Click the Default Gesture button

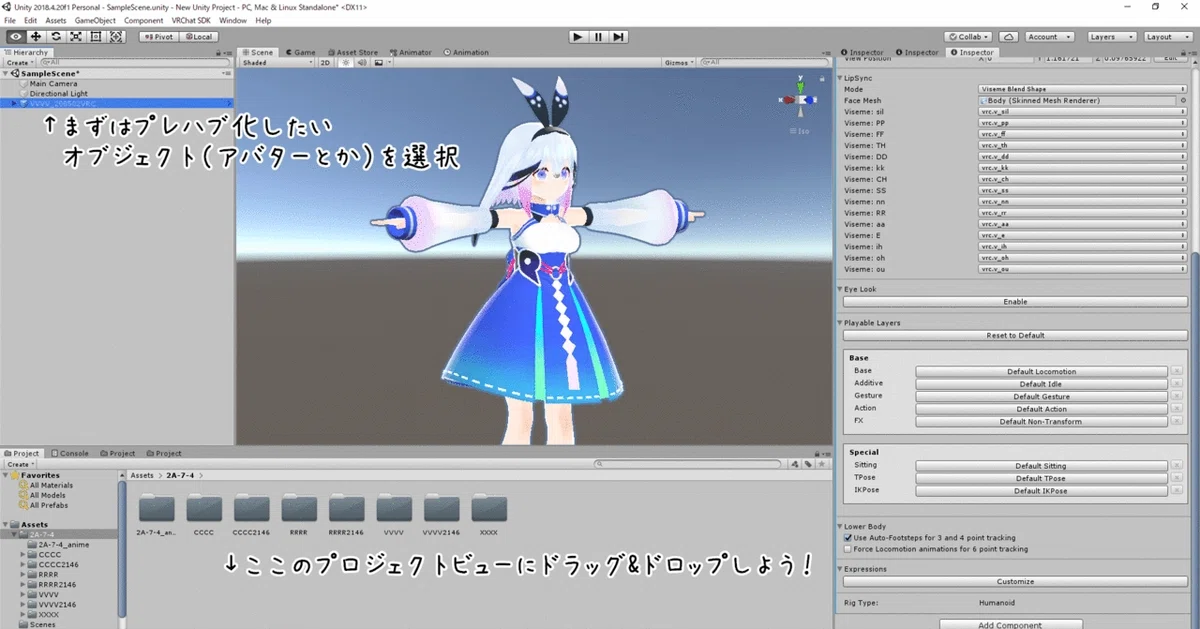(x=1041, y=396)
